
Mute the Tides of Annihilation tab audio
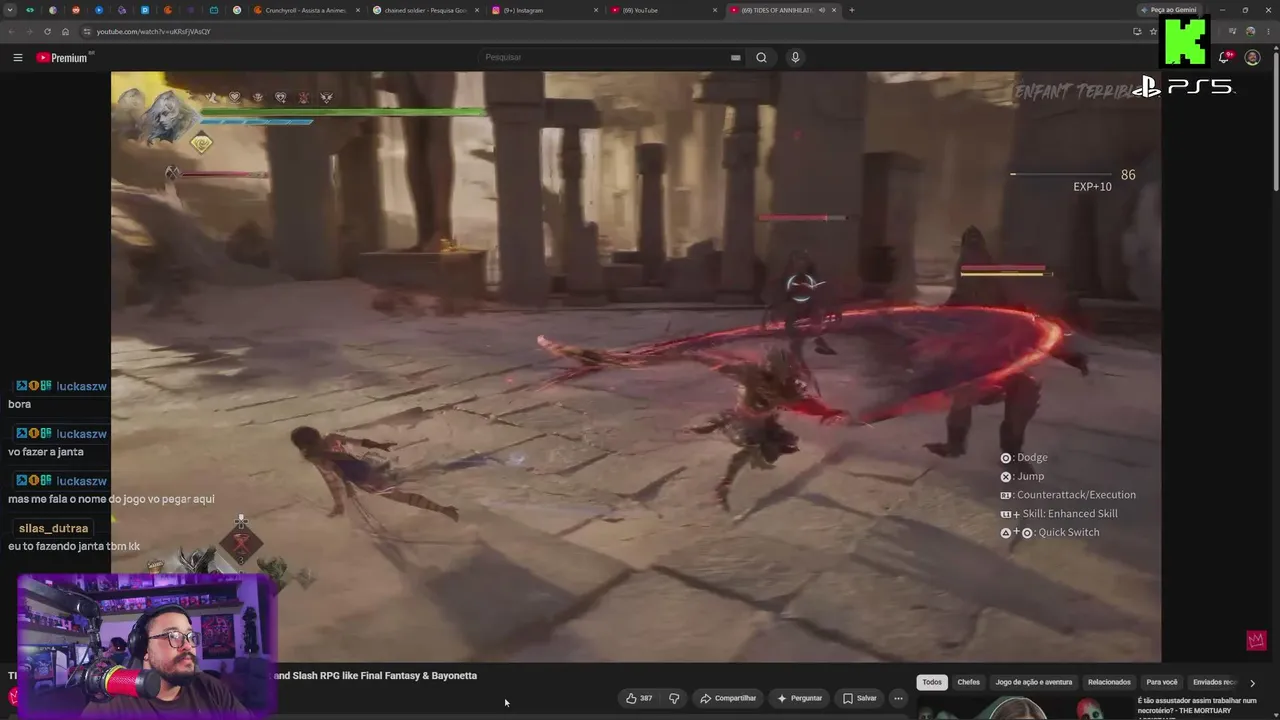822,10
